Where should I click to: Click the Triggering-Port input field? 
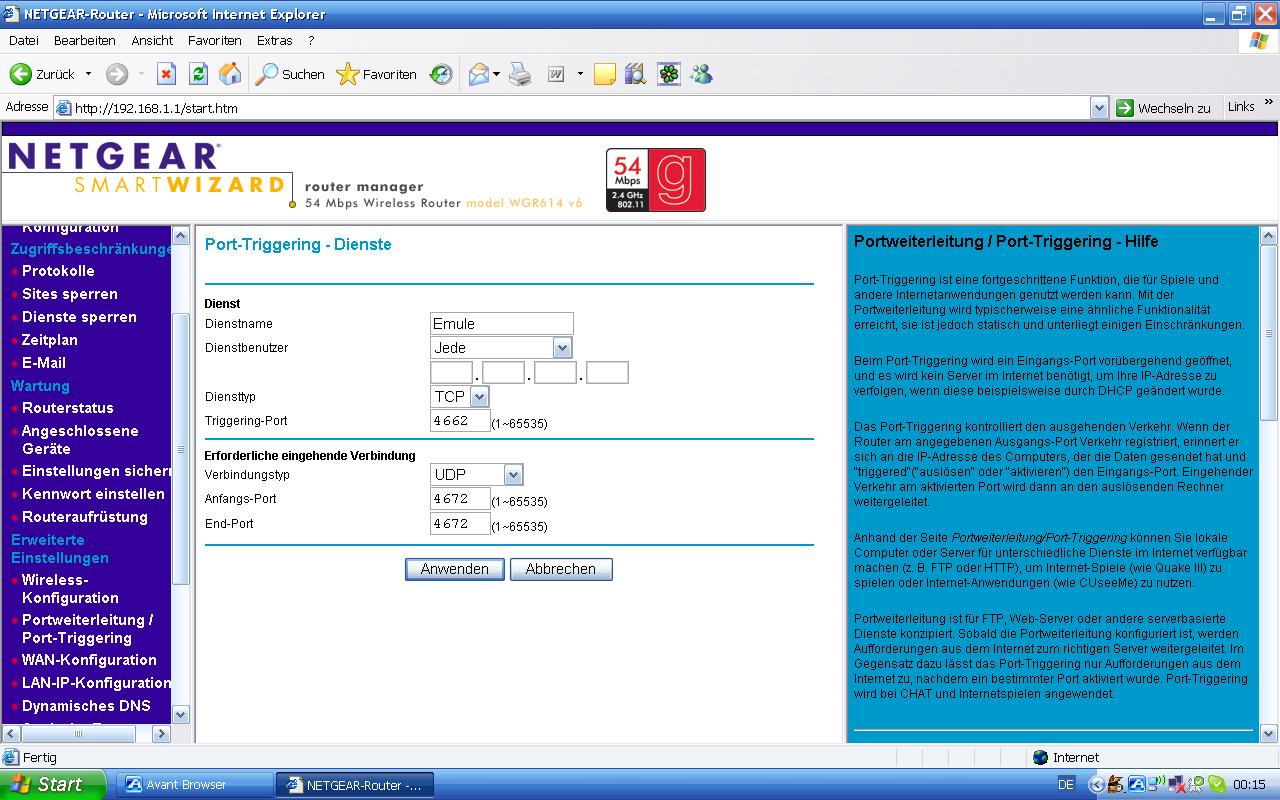460,421
